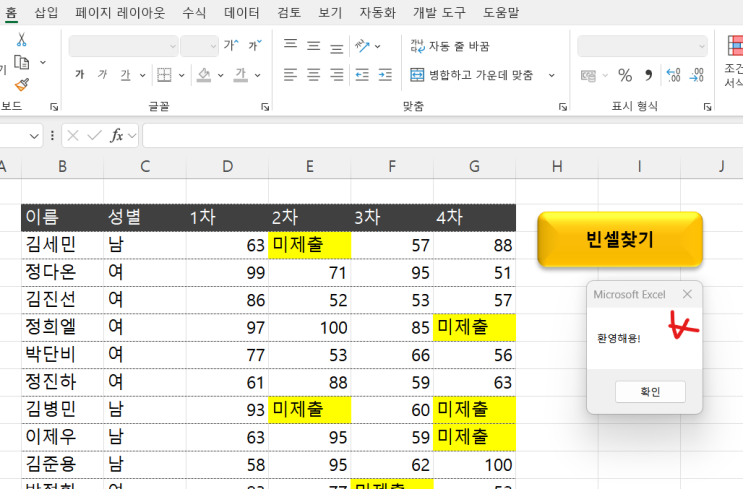Screen dimensions: 743x489
Task: Open the 페이지 레이아웃 tab
Action: (x=120, y=12)
